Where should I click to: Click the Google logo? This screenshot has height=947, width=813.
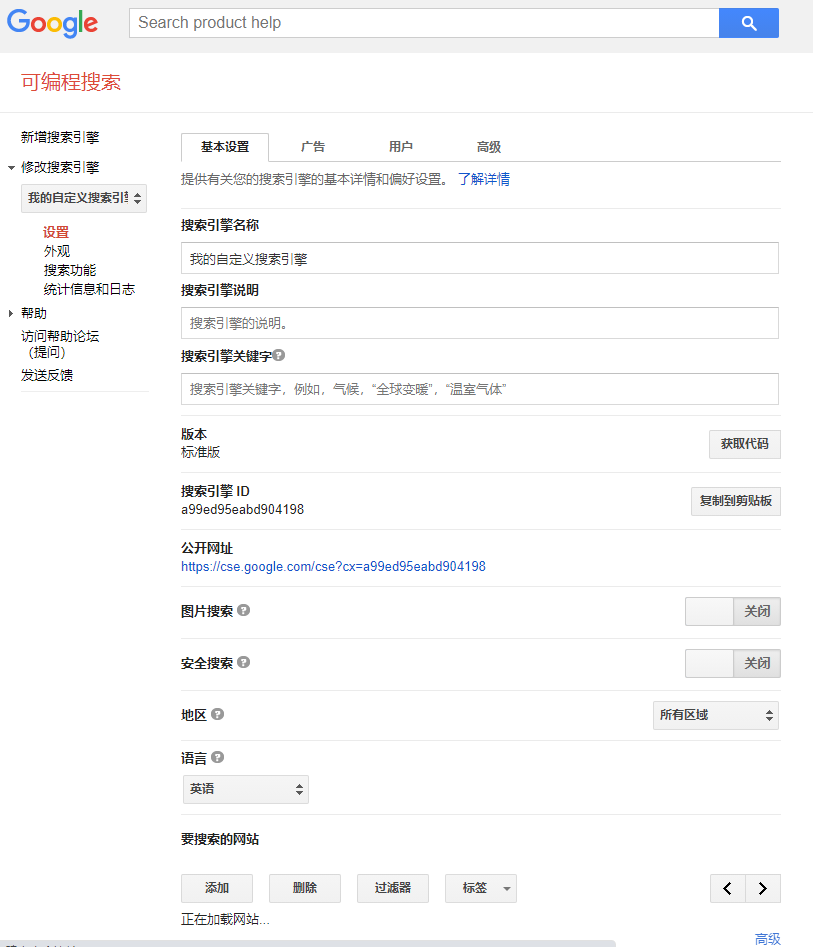pyautogui.click(x=52, y=24)
